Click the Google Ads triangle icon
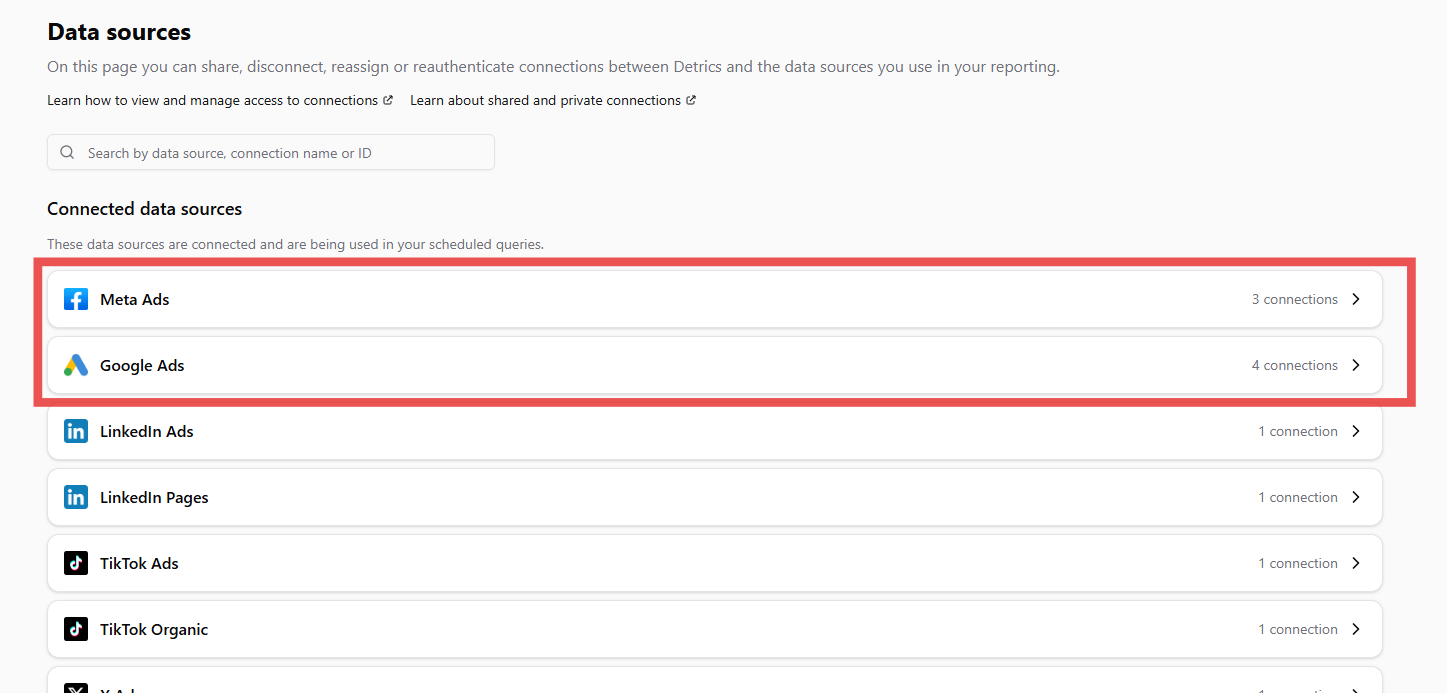This screenshot has height=693, width=1447. pyautogui.click(x=75, y=365)
